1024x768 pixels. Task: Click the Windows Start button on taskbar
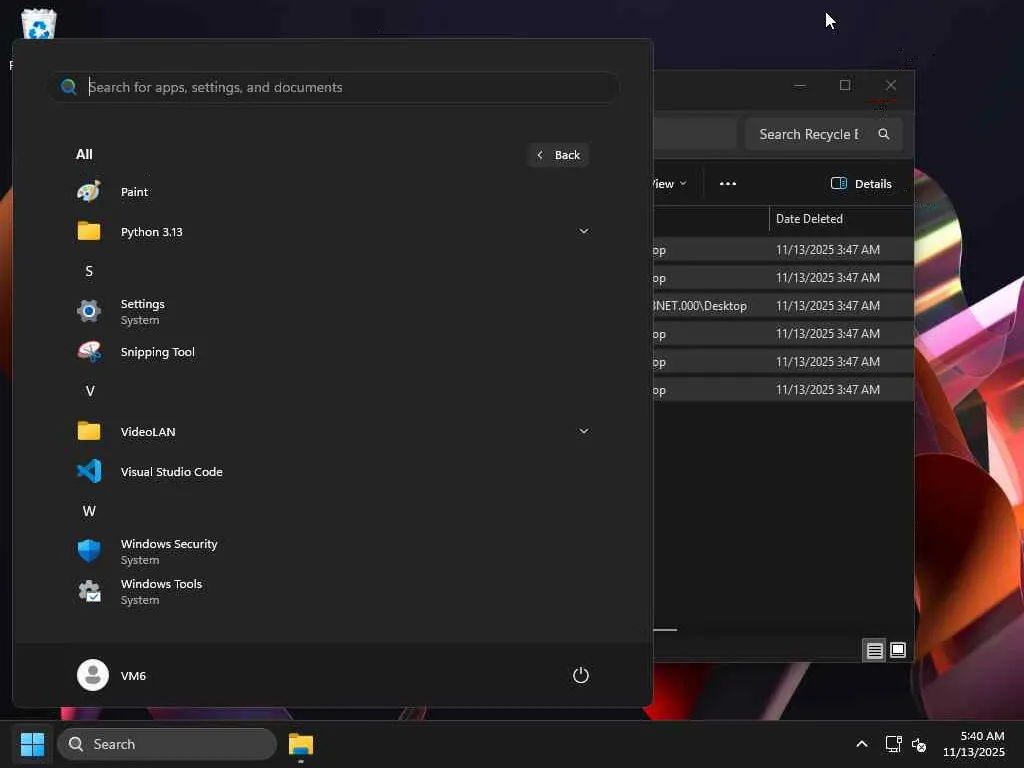tap(32, 744)
